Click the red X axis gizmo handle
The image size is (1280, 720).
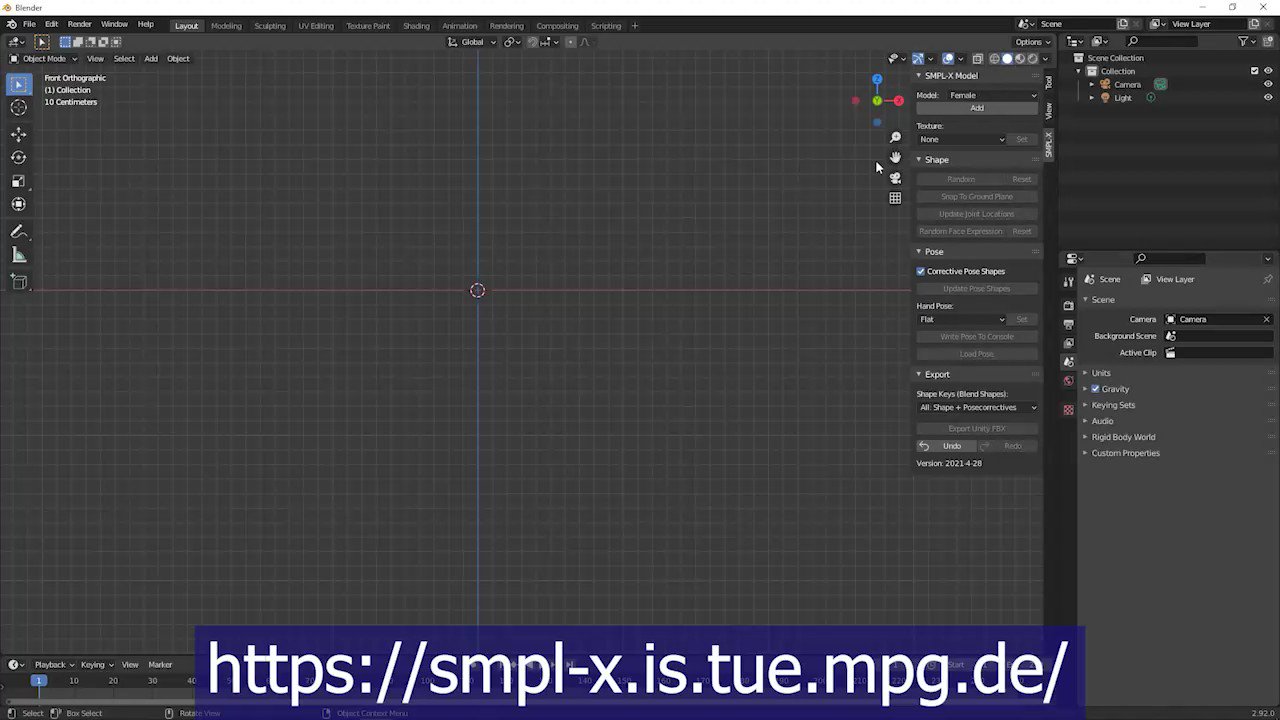pos(898,100)
